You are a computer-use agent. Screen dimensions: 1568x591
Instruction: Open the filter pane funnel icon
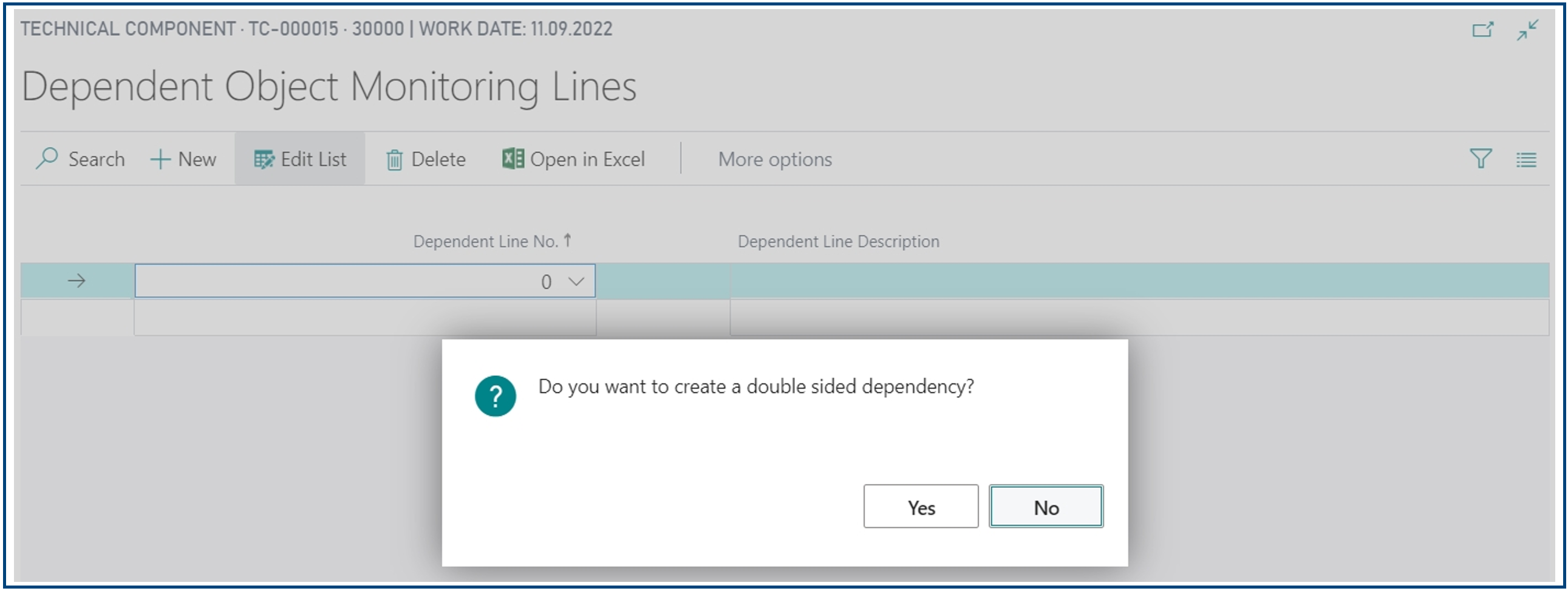[x=1481, y=159]
